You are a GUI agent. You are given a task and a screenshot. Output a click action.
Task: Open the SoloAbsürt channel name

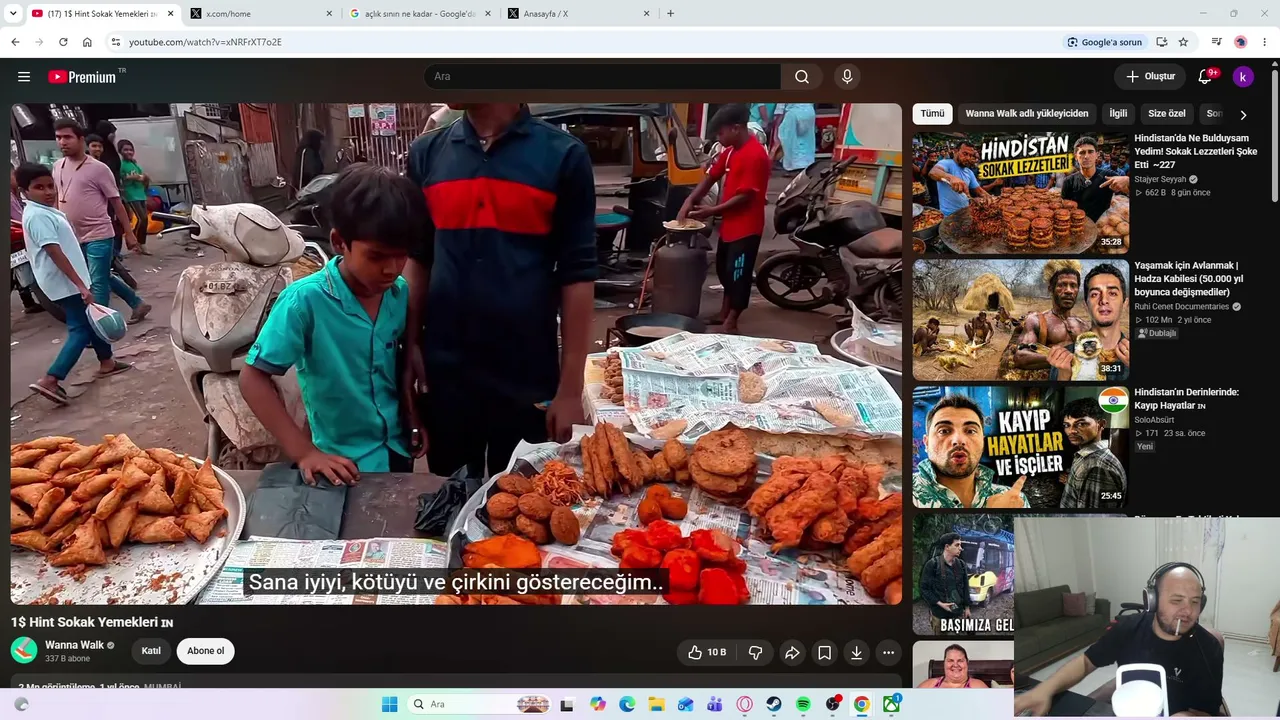coord(1154,420)
